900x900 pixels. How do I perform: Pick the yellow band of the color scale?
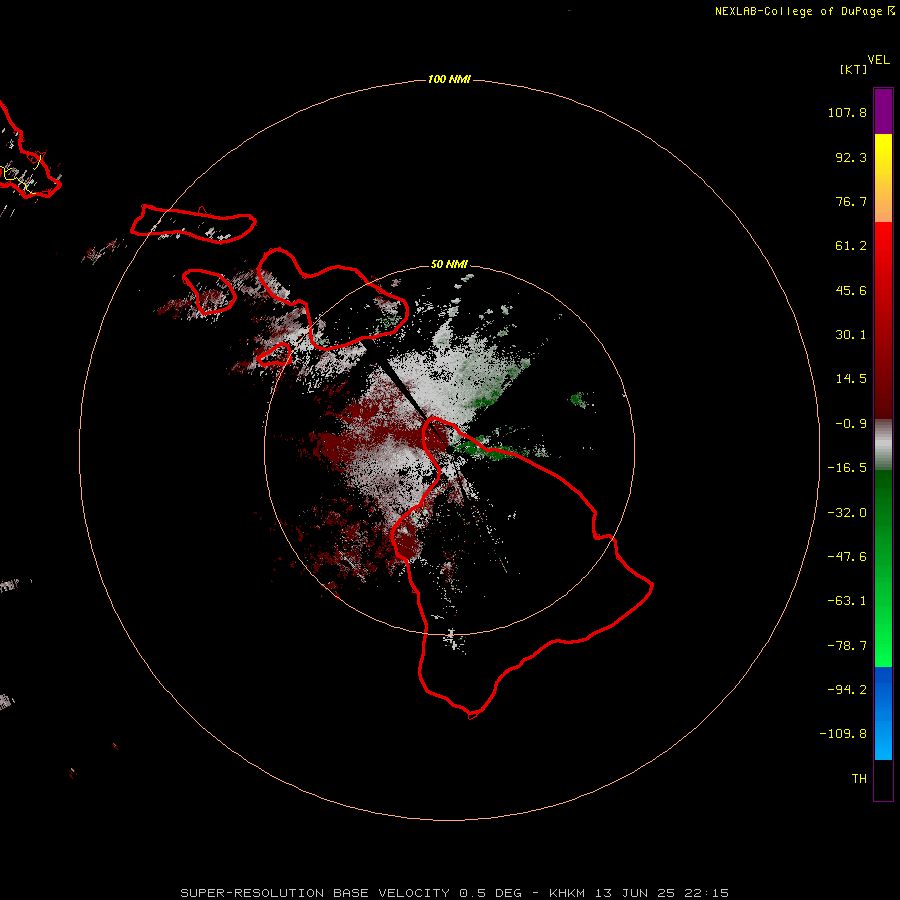click(883, 155)
